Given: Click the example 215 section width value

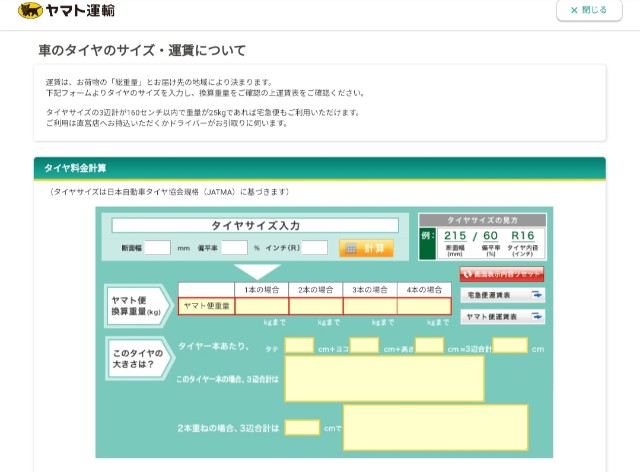Looking at the screenshot, I should click(x=455, y=236).
